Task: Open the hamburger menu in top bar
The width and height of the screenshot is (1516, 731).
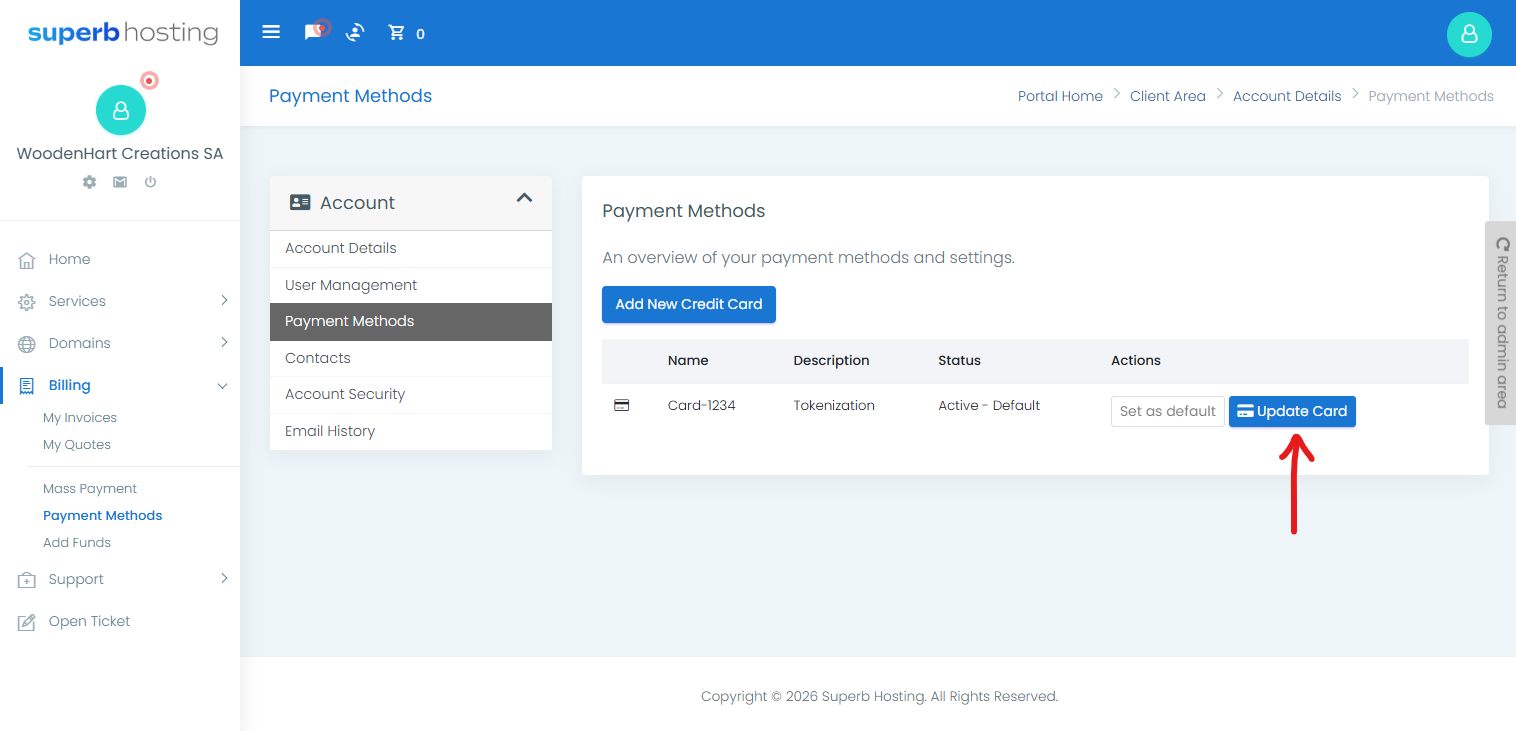Action: (271, 32)
